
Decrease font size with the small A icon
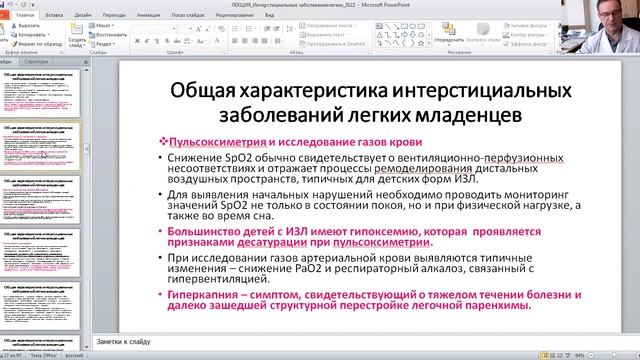(x=209, y=29)
